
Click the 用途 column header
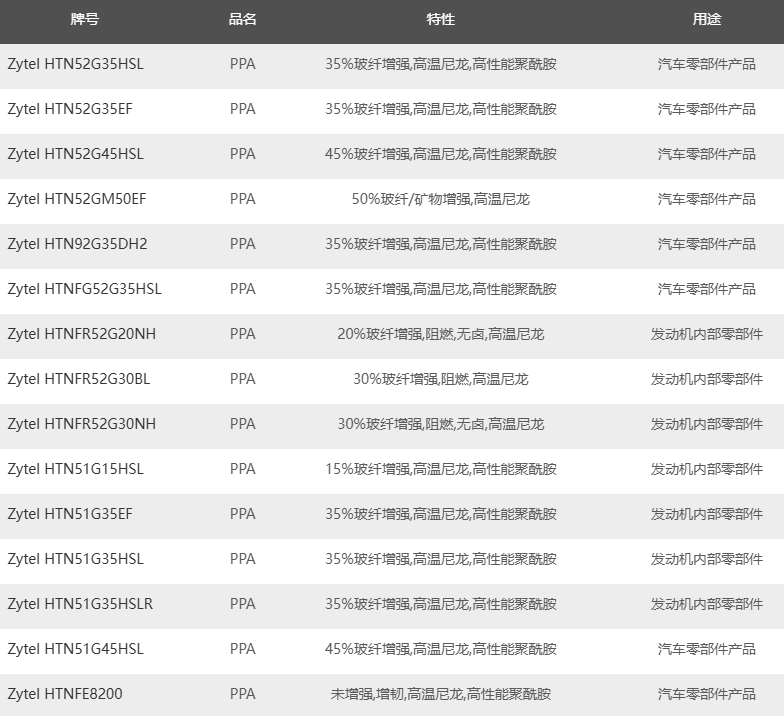tap(706, 20)
